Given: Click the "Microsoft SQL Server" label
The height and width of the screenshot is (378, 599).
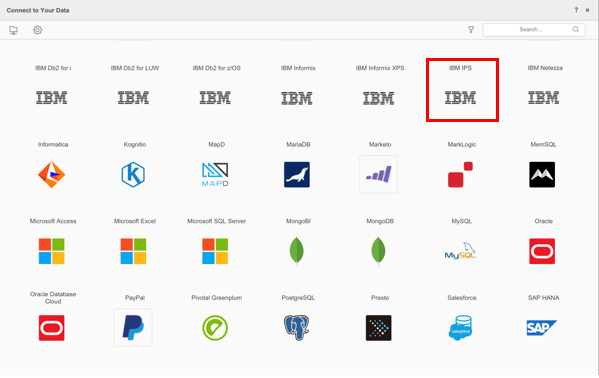Looking at the screenshot, I should point(217,221).
